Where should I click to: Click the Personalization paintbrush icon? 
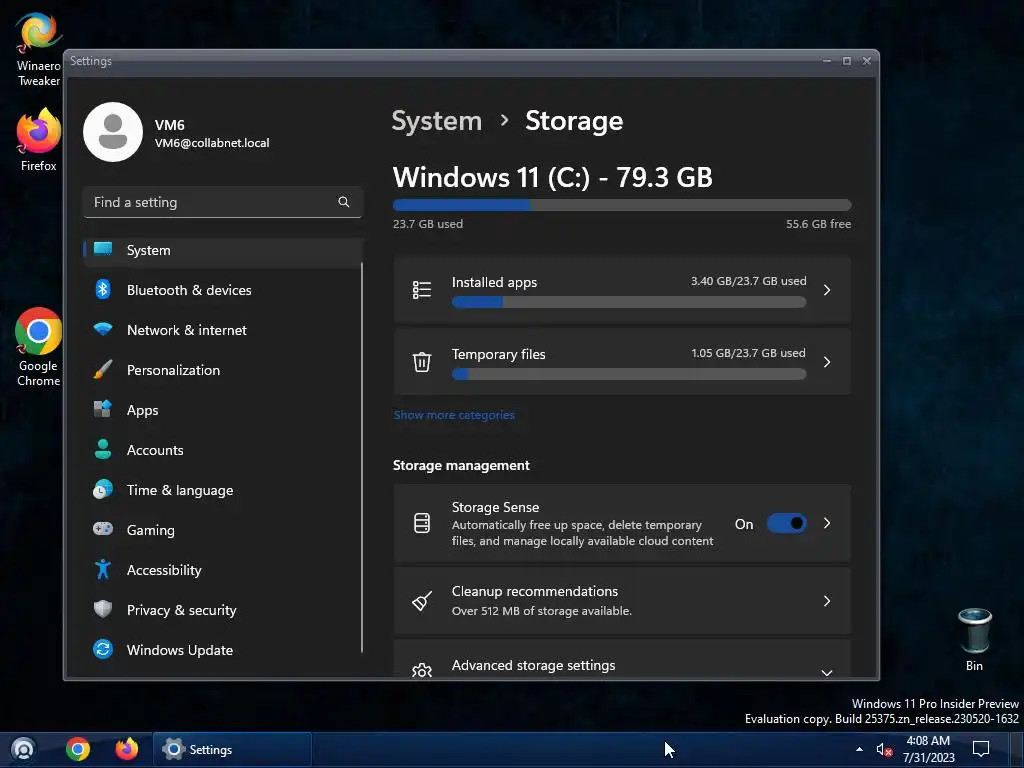[x=103, y=370]
